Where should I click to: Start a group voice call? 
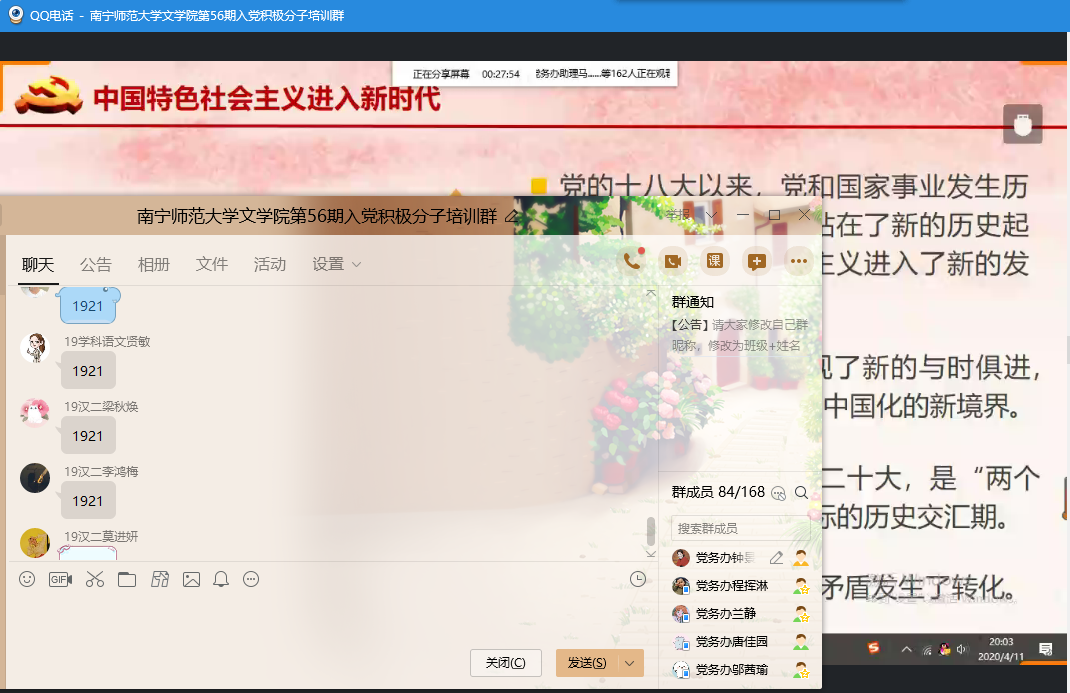point(632,261)
